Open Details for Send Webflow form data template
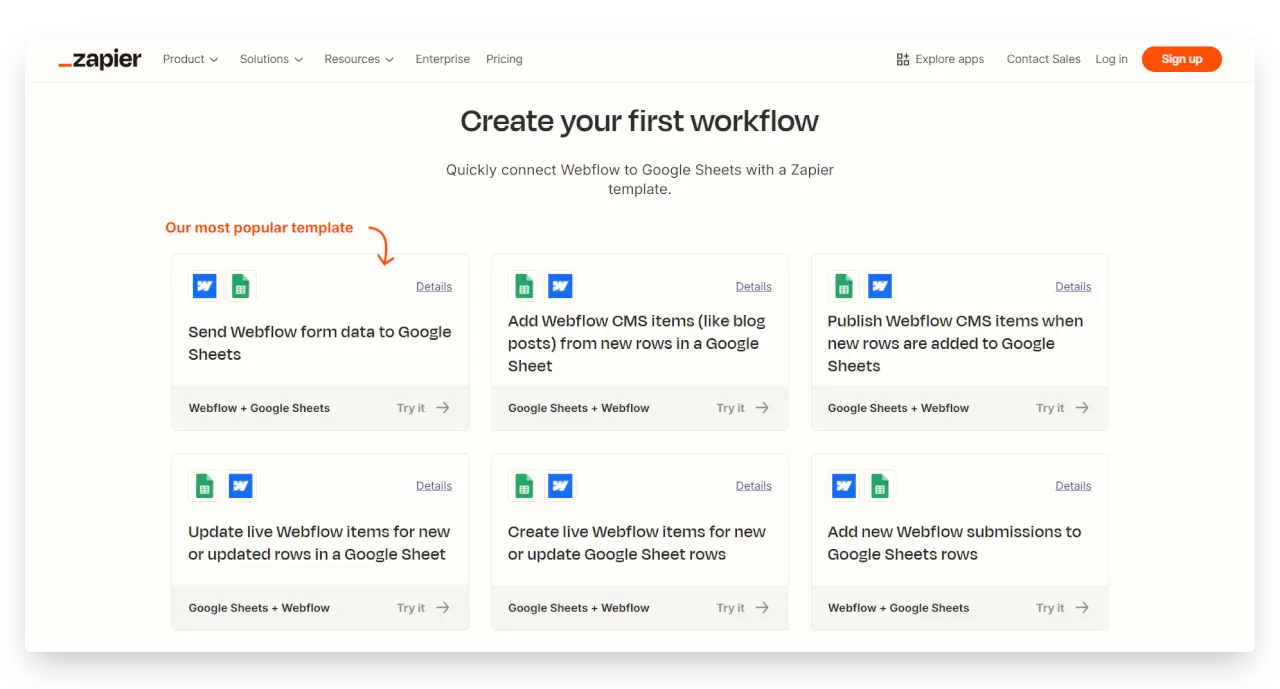 (x=434, y=286)
